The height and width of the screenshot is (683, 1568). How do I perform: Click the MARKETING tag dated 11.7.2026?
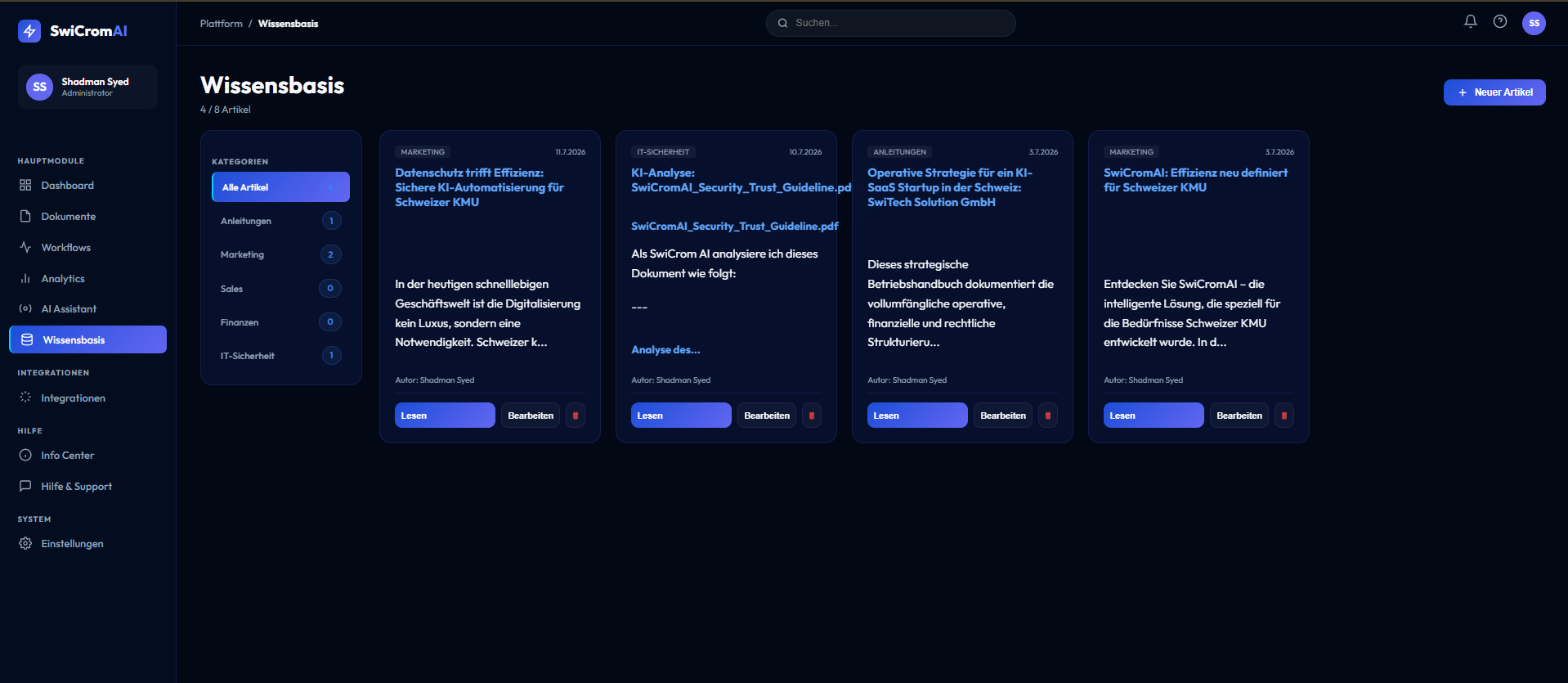pyautogui.click(x=423, y=152)
